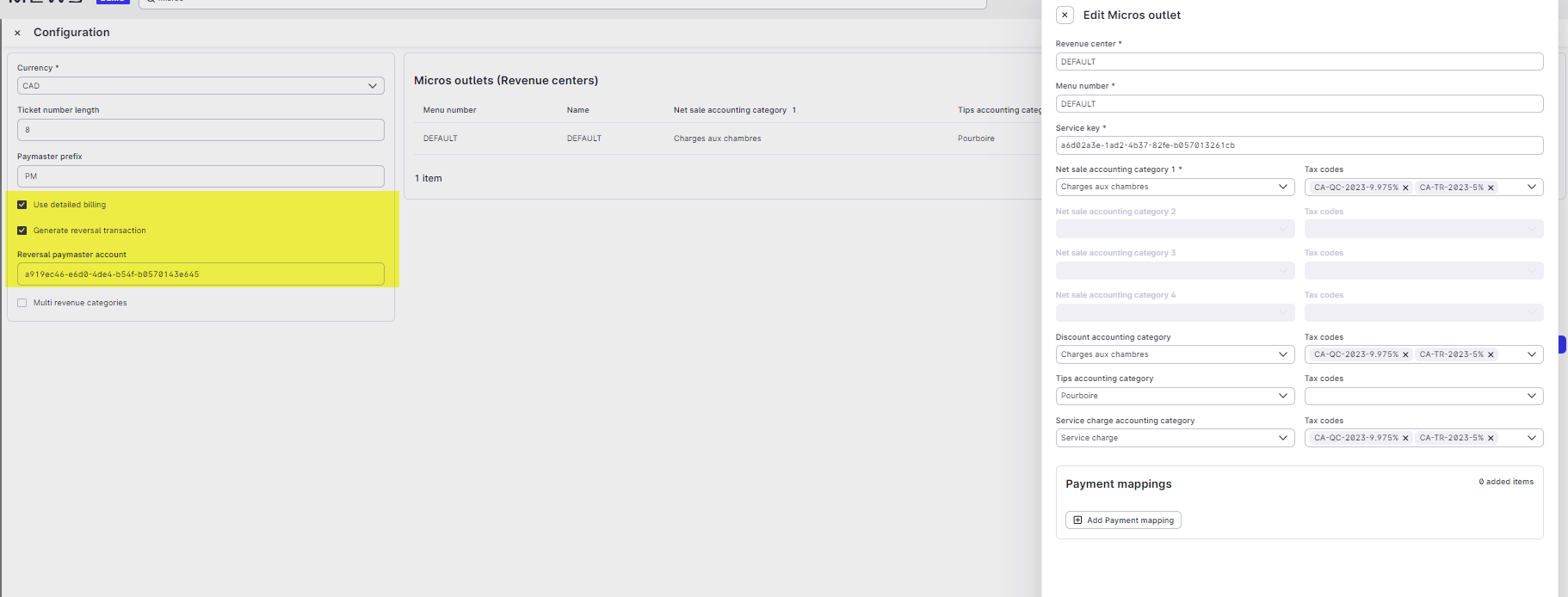Open the DEFAULT outlet row in table
Screen dimensions: 1568x597
point(583,138)
